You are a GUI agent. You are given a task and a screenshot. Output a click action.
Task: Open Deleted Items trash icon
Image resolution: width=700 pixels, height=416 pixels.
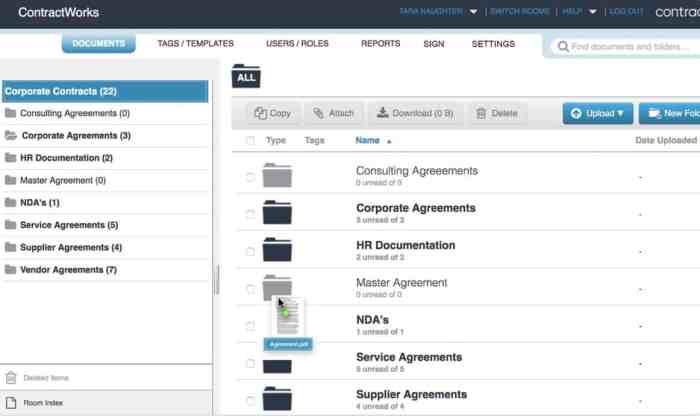pyautogui.click(x=11, y=378)
